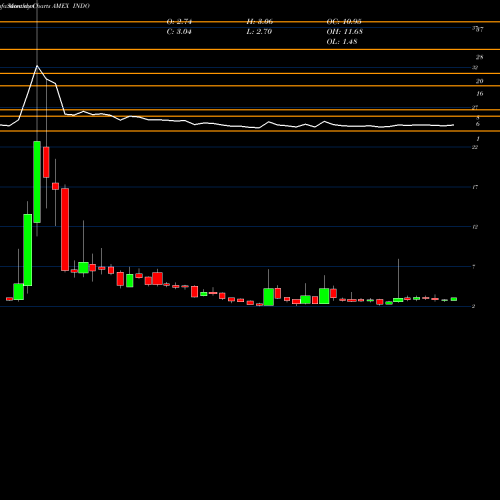The image size is (500, 500).
Task: Click the price axis label 12
Action: click(x=475, y=227)
